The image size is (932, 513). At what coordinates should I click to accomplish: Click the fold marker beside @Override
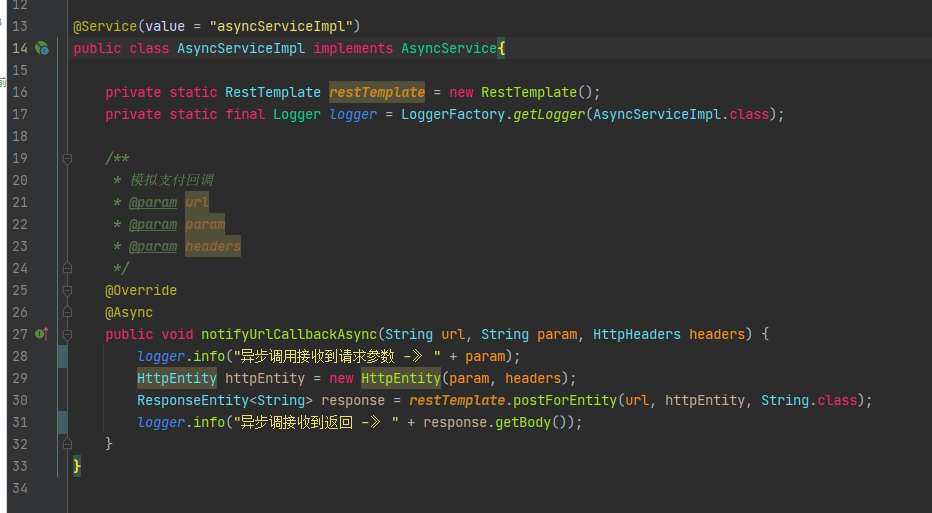[67, 290]
